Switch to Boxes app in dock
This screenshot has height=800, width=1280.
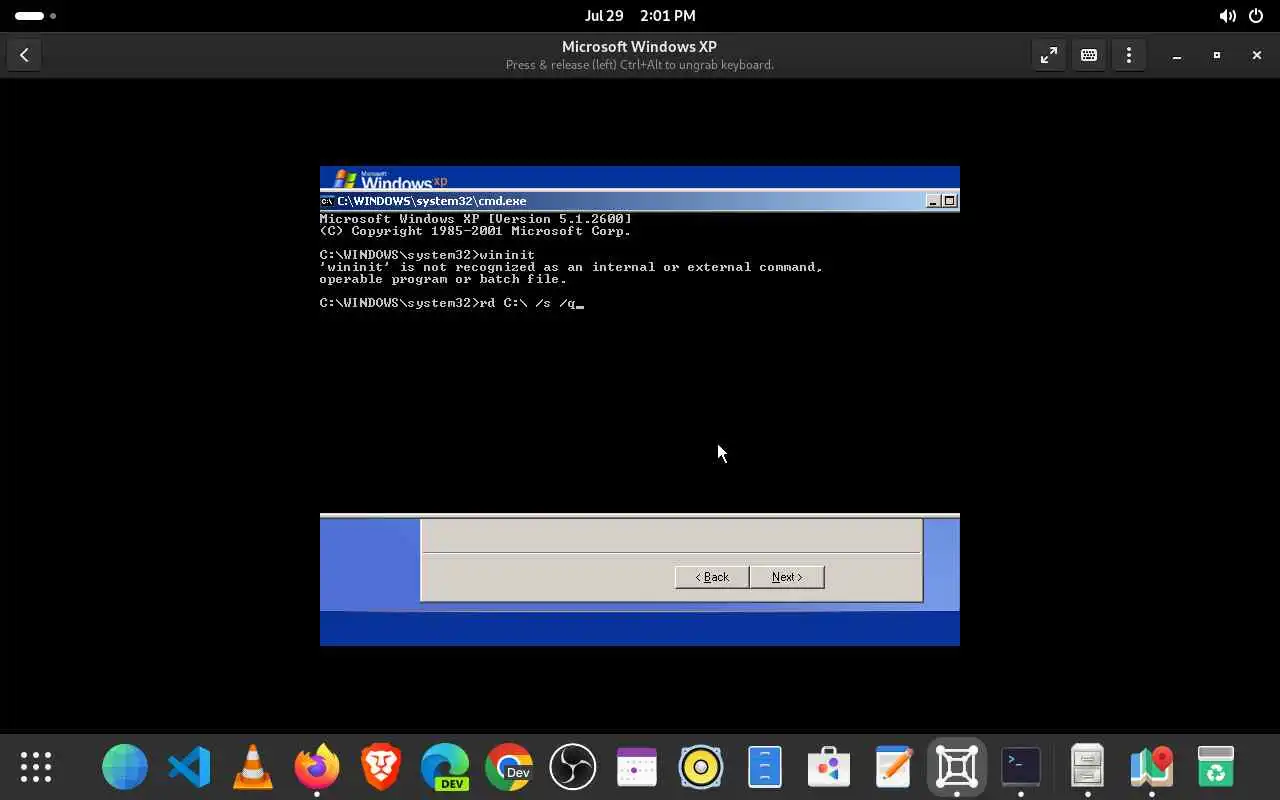pos(957,767)
